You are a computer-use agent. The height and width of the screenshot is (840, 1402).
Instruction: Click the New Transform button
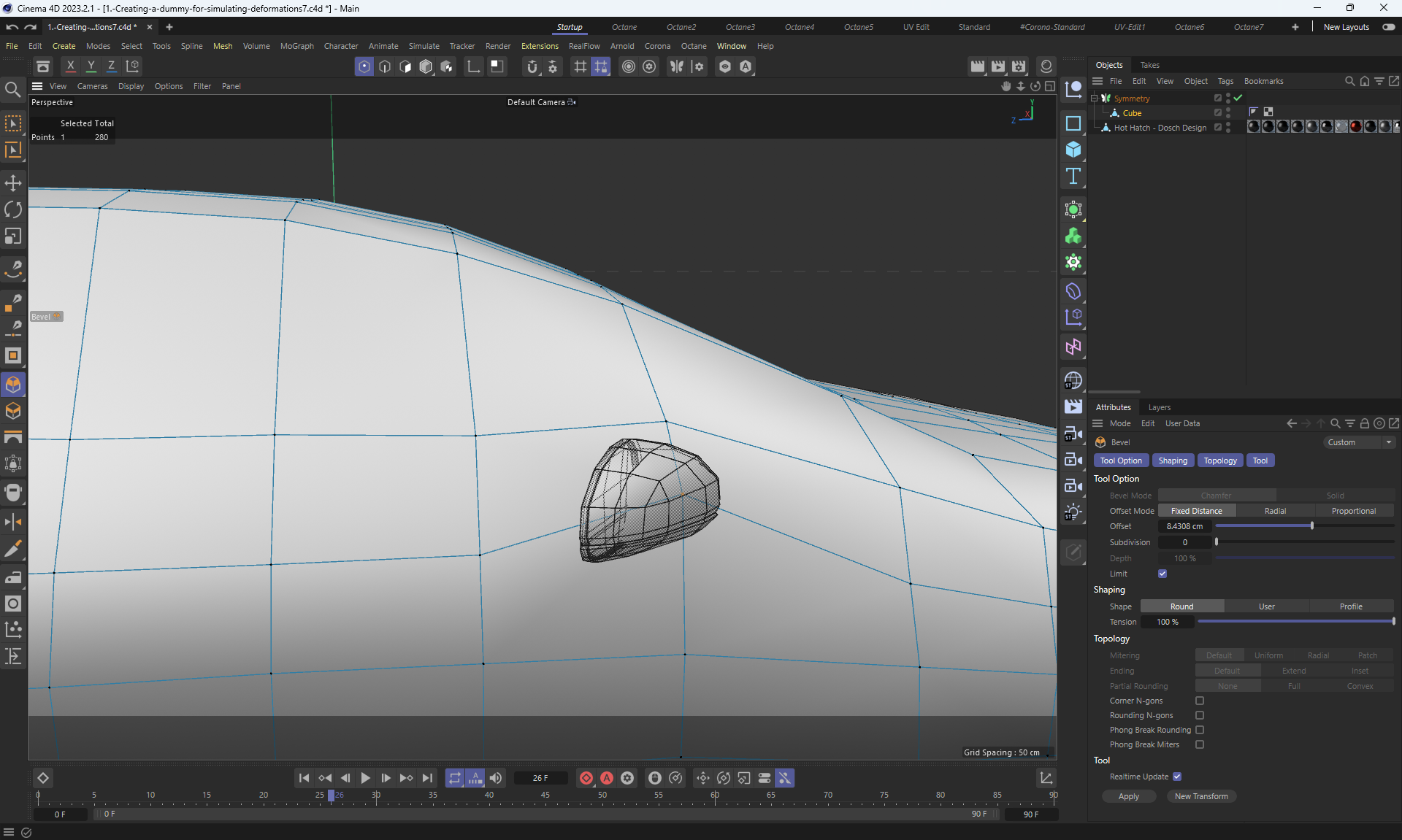[1200, 796]
